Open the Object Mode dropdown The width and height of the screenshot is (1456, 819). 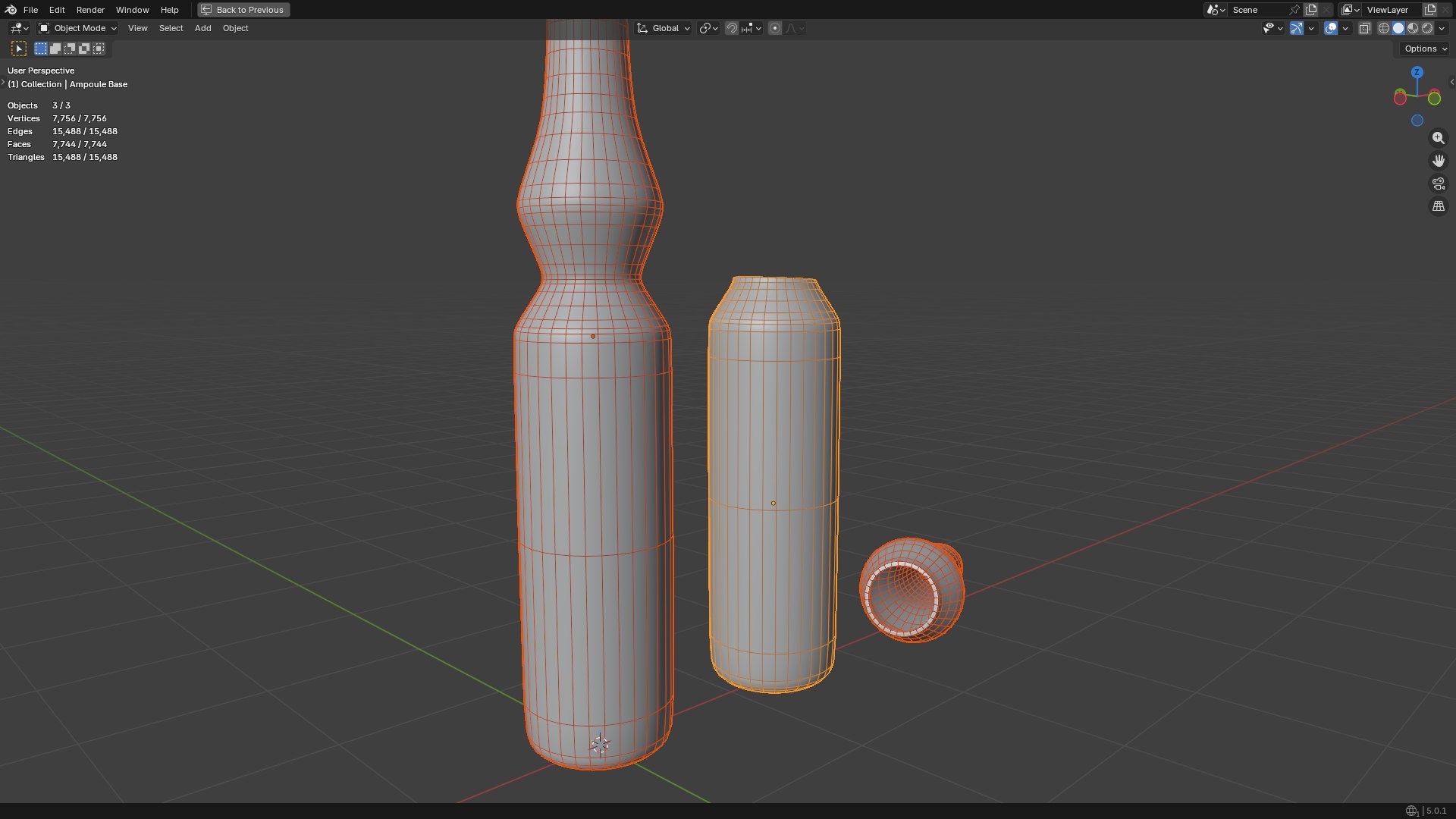pyautogui.click(x=77, y=28)
